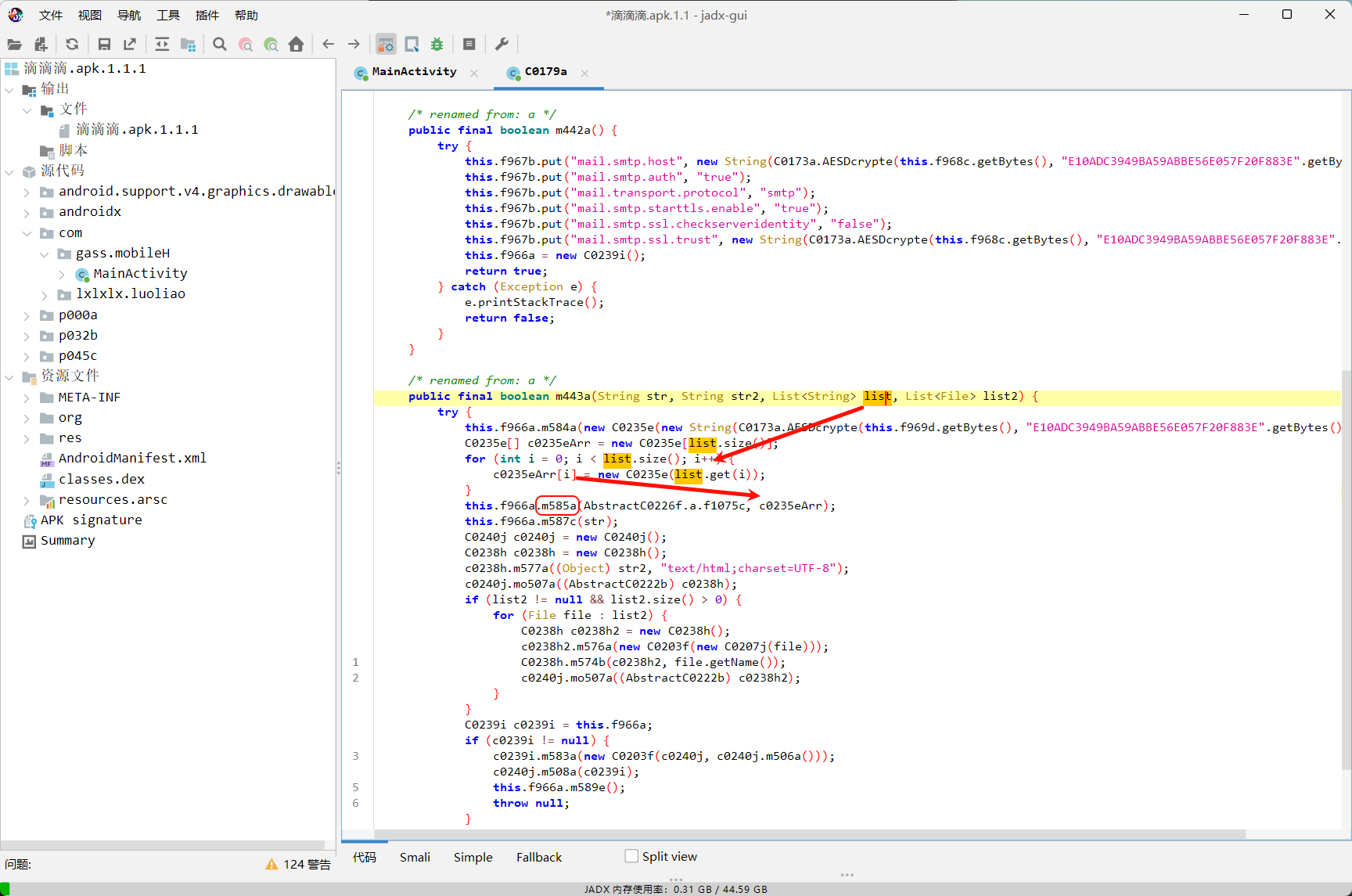
Task: Collapse the gass.mobileH package
Action: point(44,254)
